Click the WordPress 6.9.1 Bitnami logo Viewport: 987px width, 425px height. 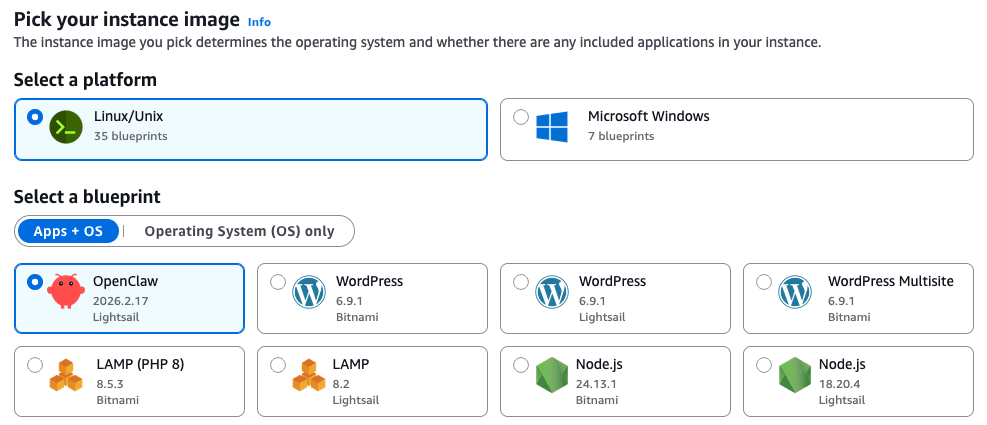(x=309, y=292)
